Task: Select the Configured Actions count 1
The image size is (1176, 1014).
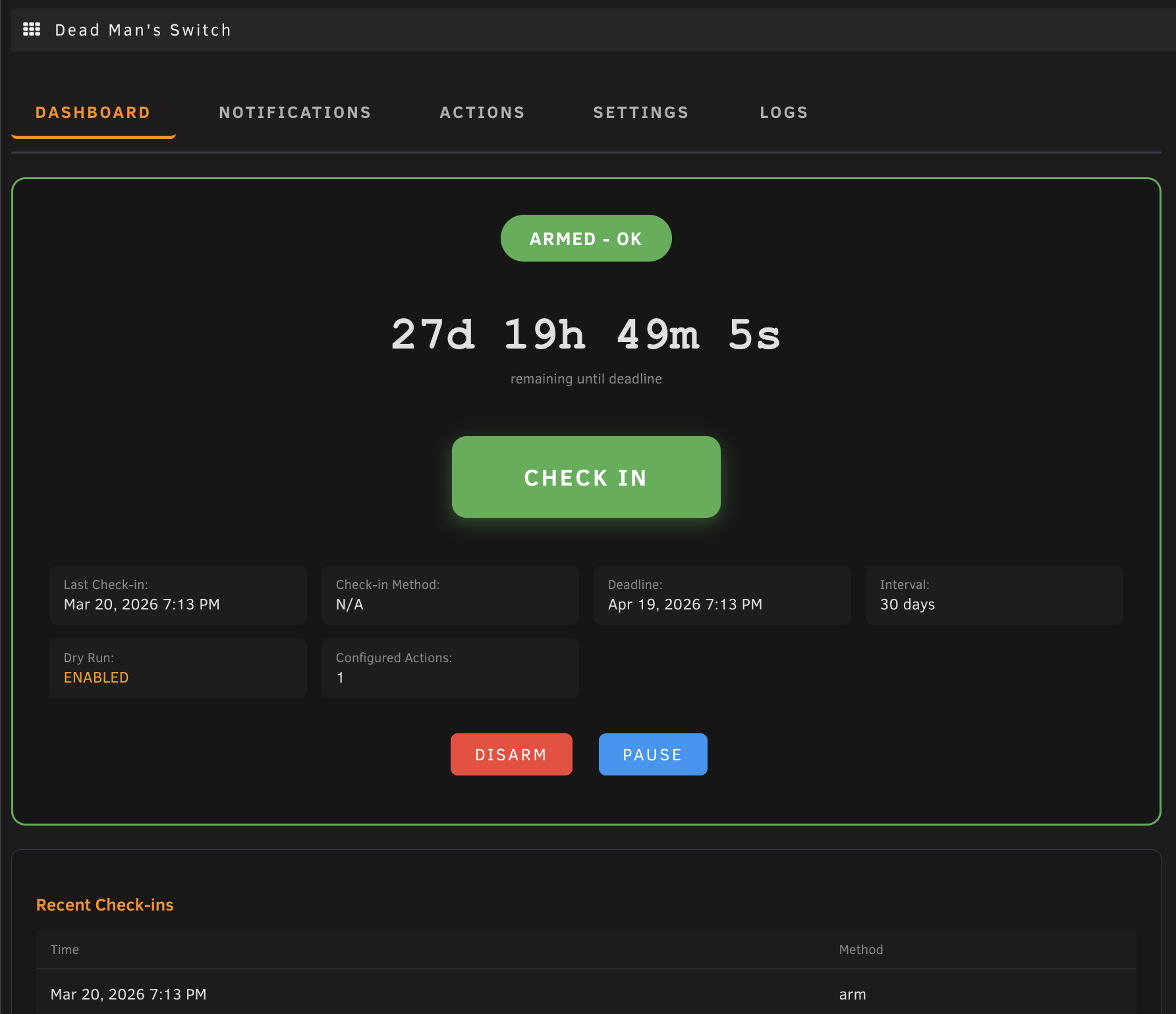Action: tap(340, 677)
